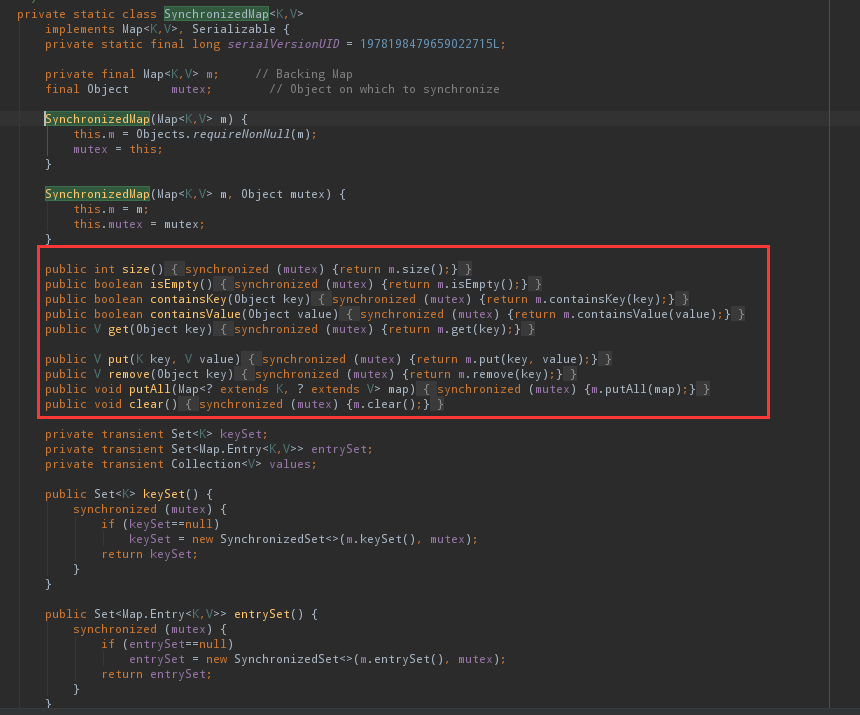Click the number 1978198479659022715L
Screen dimensions: 860x715
[x=429, y=44]
